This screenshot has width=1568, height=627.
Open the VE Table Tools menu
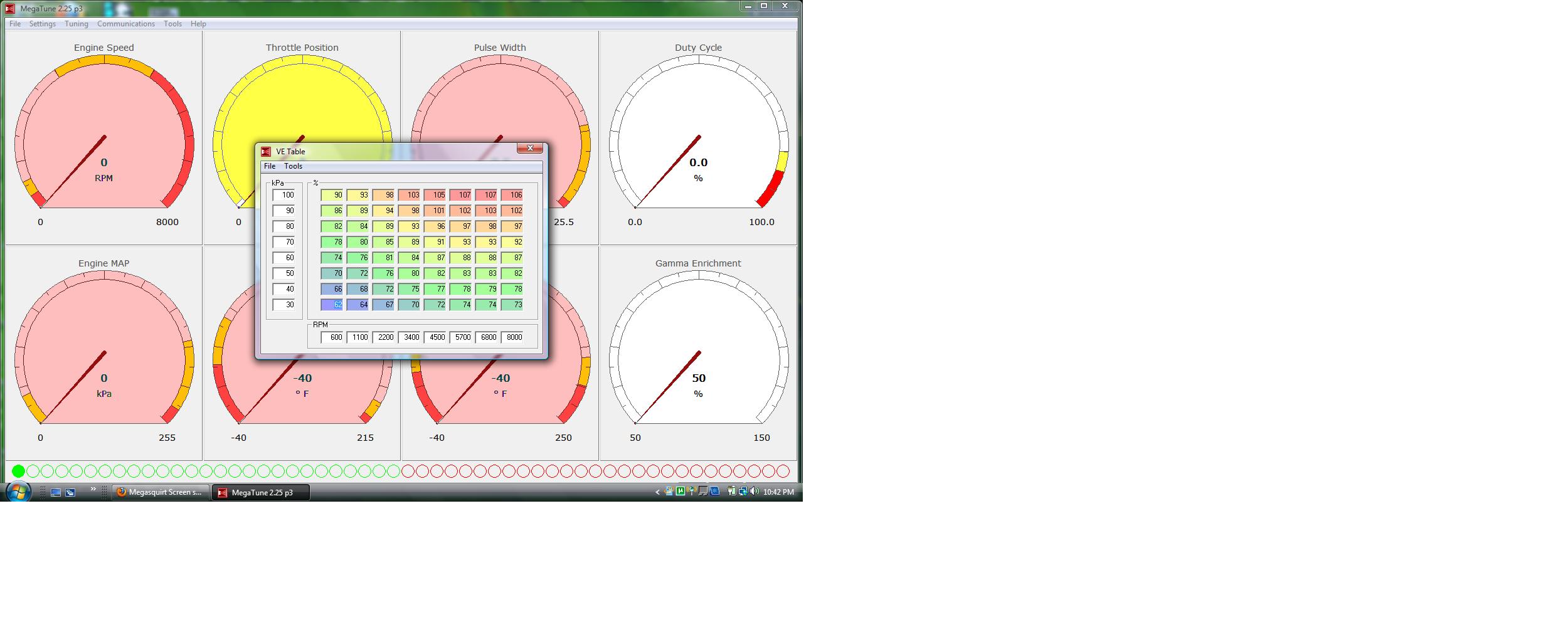tap(293, 166)
